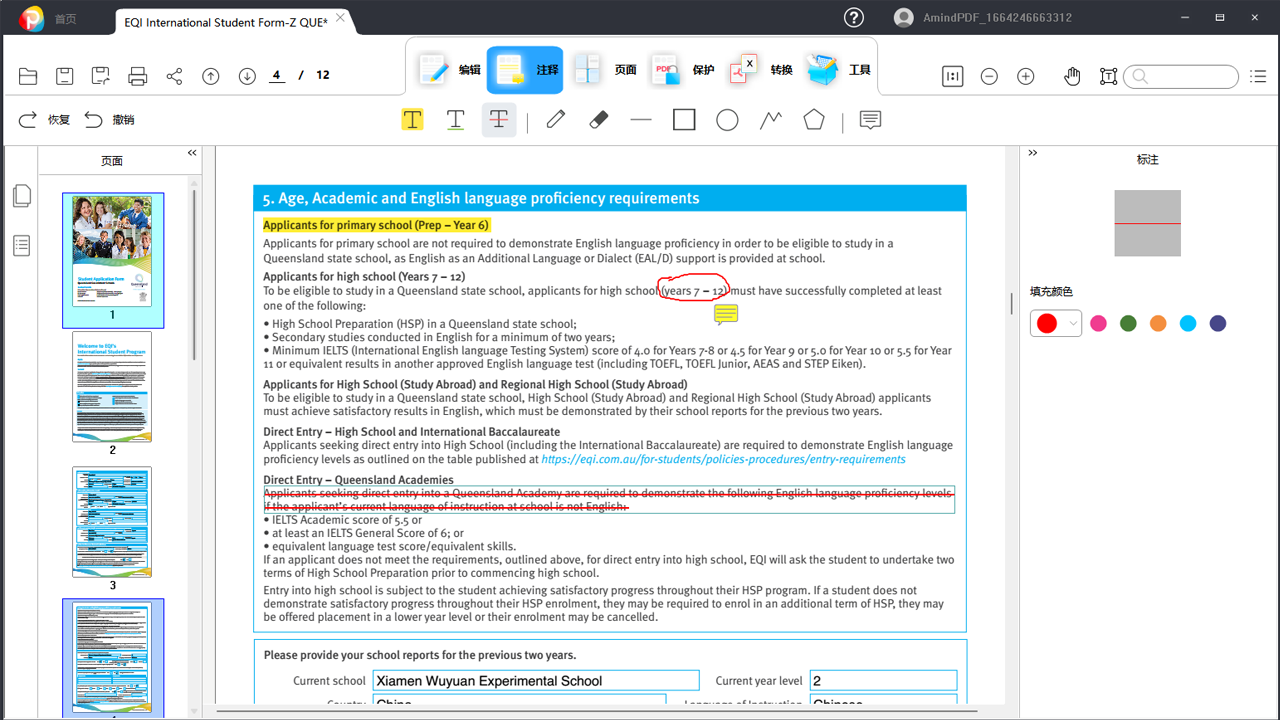Image resolution: width=1280 pixels, height=720 pixels.
Task: Select the yellow highlight text tool
Action: (412, 120)
